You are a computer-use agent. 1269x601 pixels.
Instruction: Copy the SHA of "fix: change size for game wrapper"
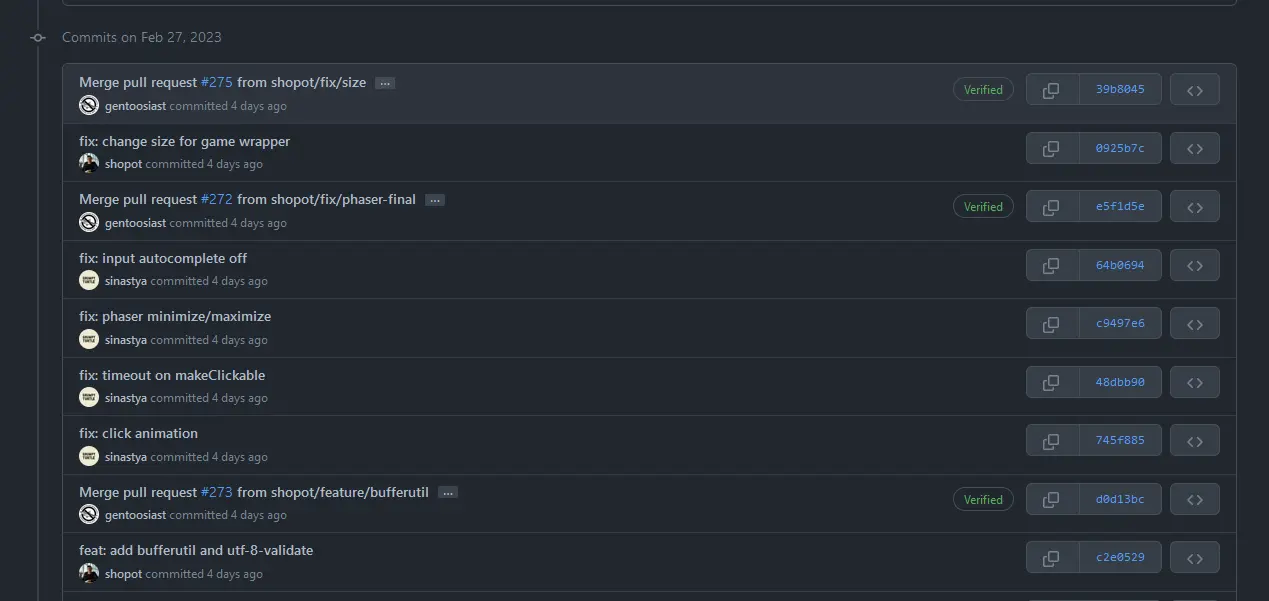(x=1051, y=148)
